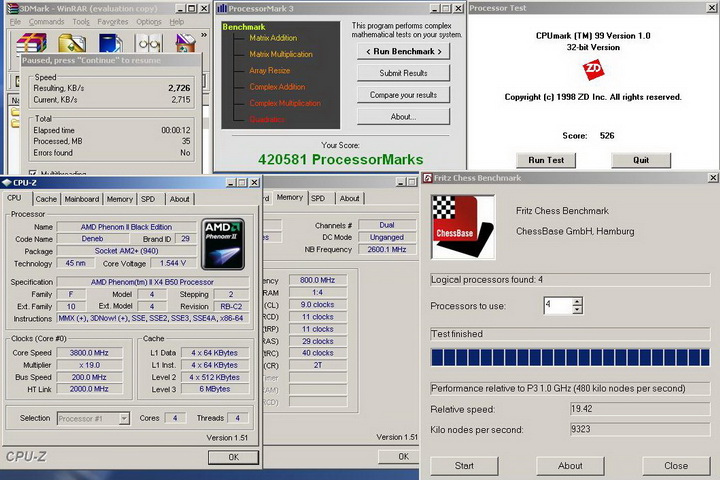Image resolution: width=720 pixels, height=480 pixels.
Task: Select Quadratics in Benchmark tree
Action: (x=267, y=119)
